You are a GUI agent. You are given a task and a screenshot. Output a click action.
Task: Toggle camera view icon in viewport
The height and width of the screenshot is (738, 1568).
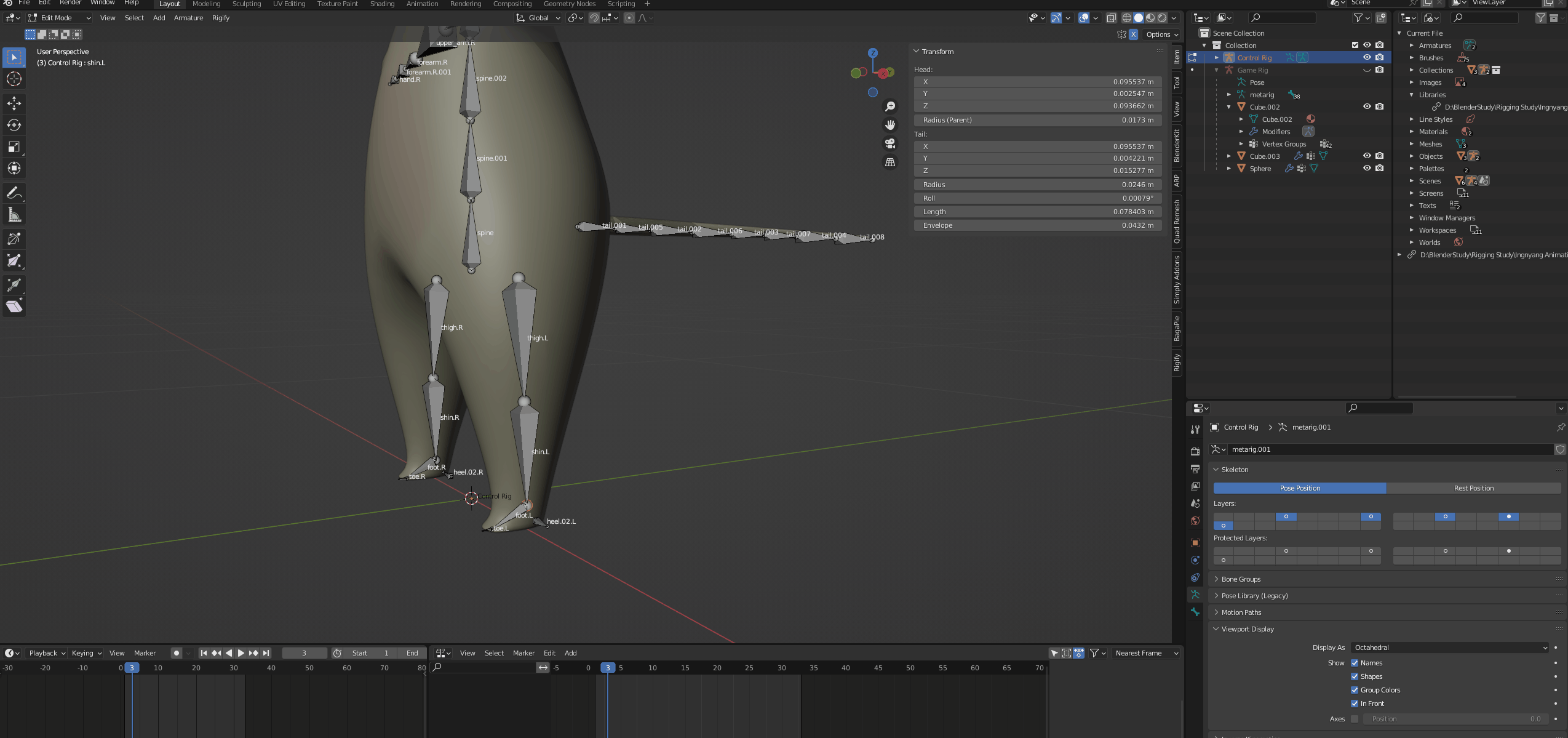tap(889, 143)
